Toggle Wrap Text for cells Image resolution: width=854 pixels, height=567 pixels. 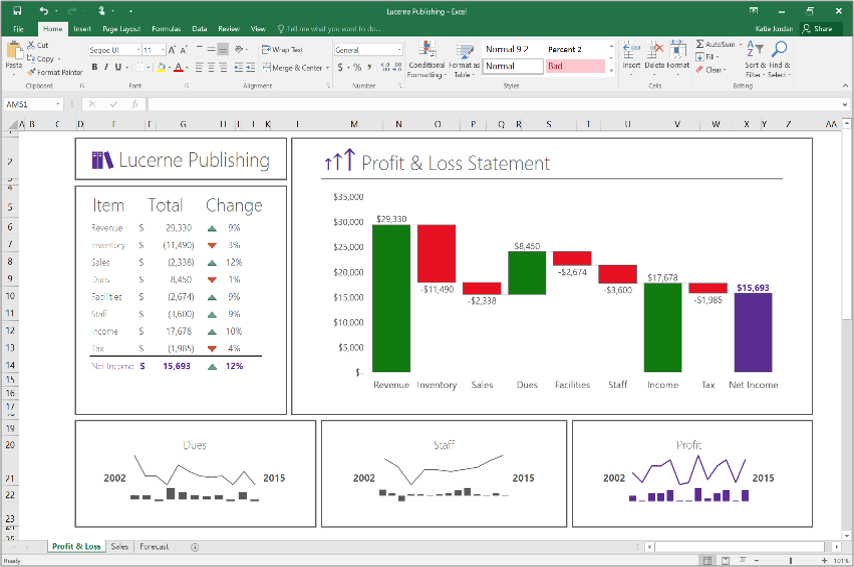click(282, 49)
